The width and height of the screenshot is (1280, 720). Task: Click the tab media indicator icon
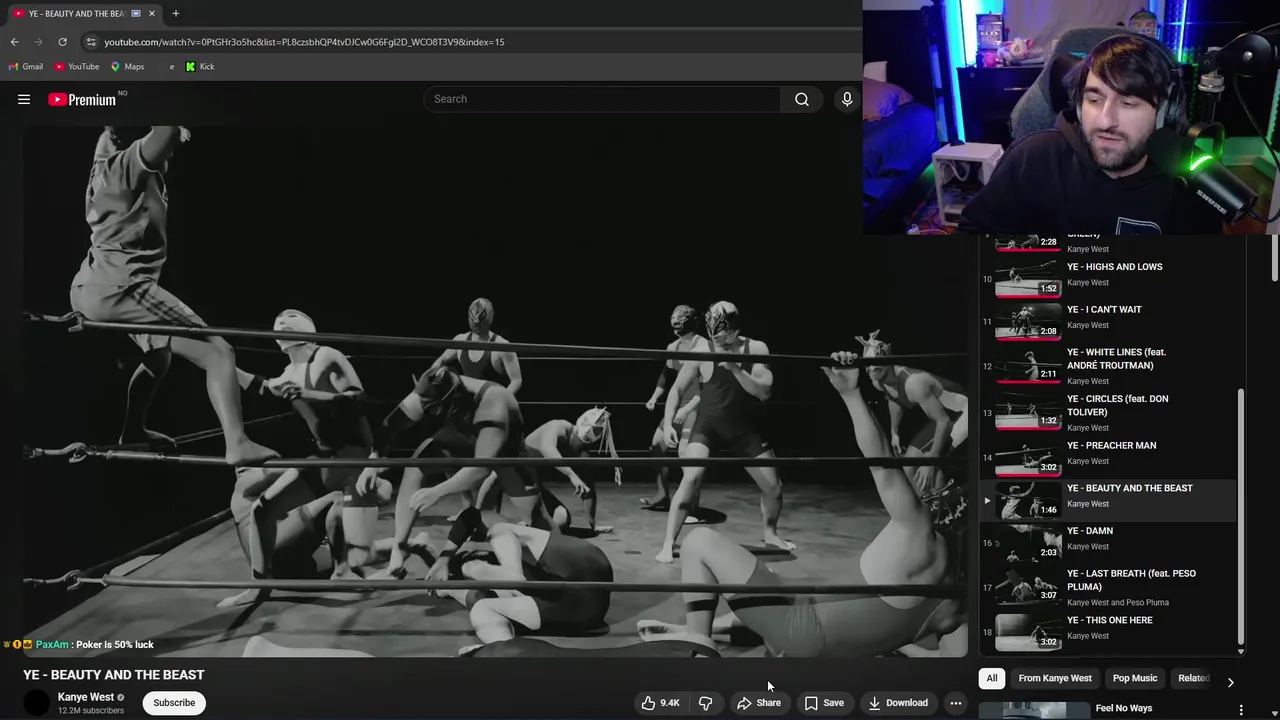click(136, 13)
